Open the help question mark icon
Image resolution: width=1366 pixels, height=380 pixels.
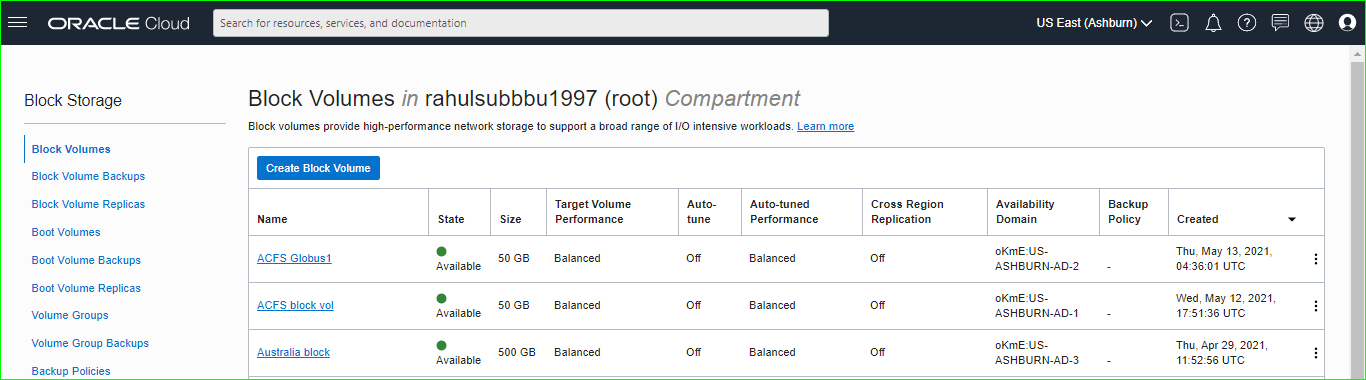pos(1246,23)
